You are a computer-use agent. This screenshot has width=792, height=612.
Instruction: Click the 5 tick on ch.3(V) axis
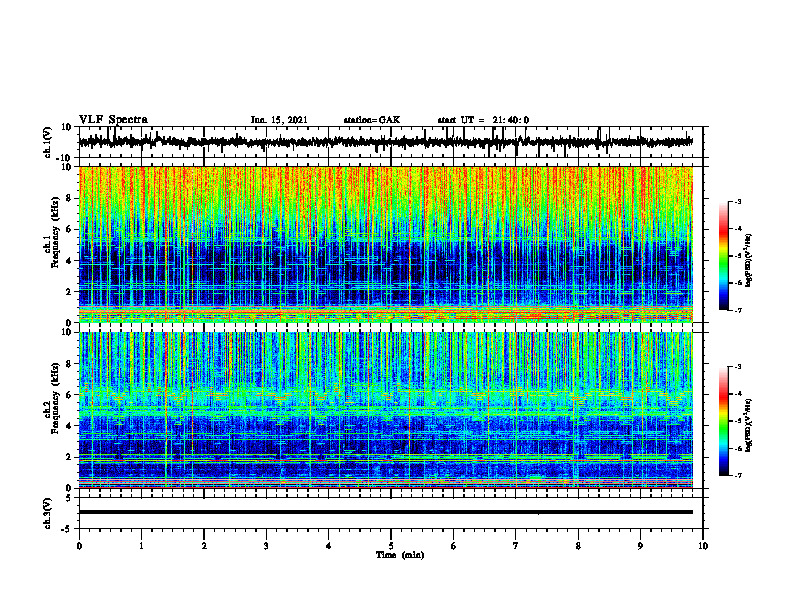pyautogui.click(x=69, y=498)
